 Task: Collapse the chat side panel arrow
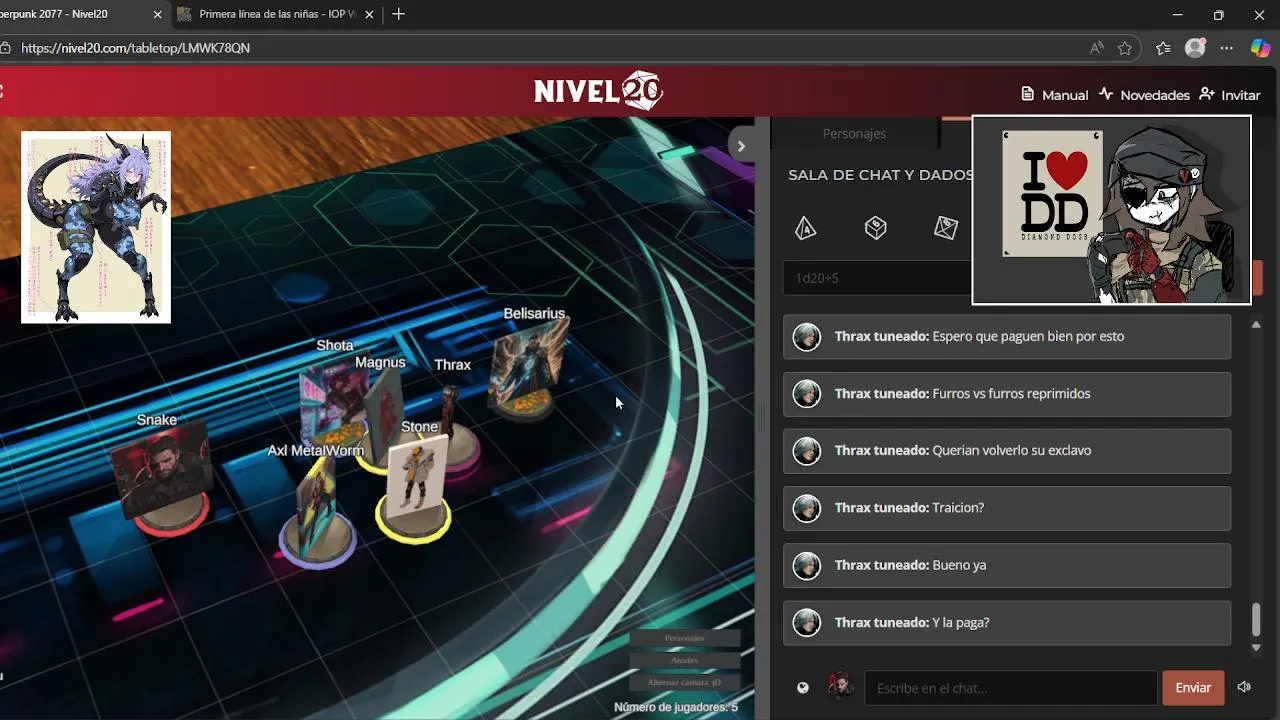tap(741, 146)
